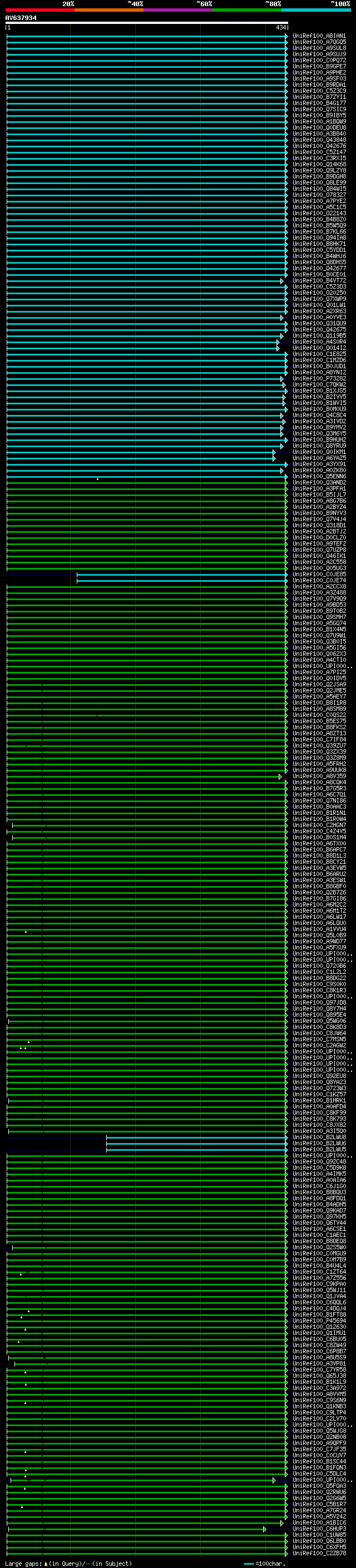
Task: Click the label UniRef100_O78327
Action: click(x=319, y=195)
